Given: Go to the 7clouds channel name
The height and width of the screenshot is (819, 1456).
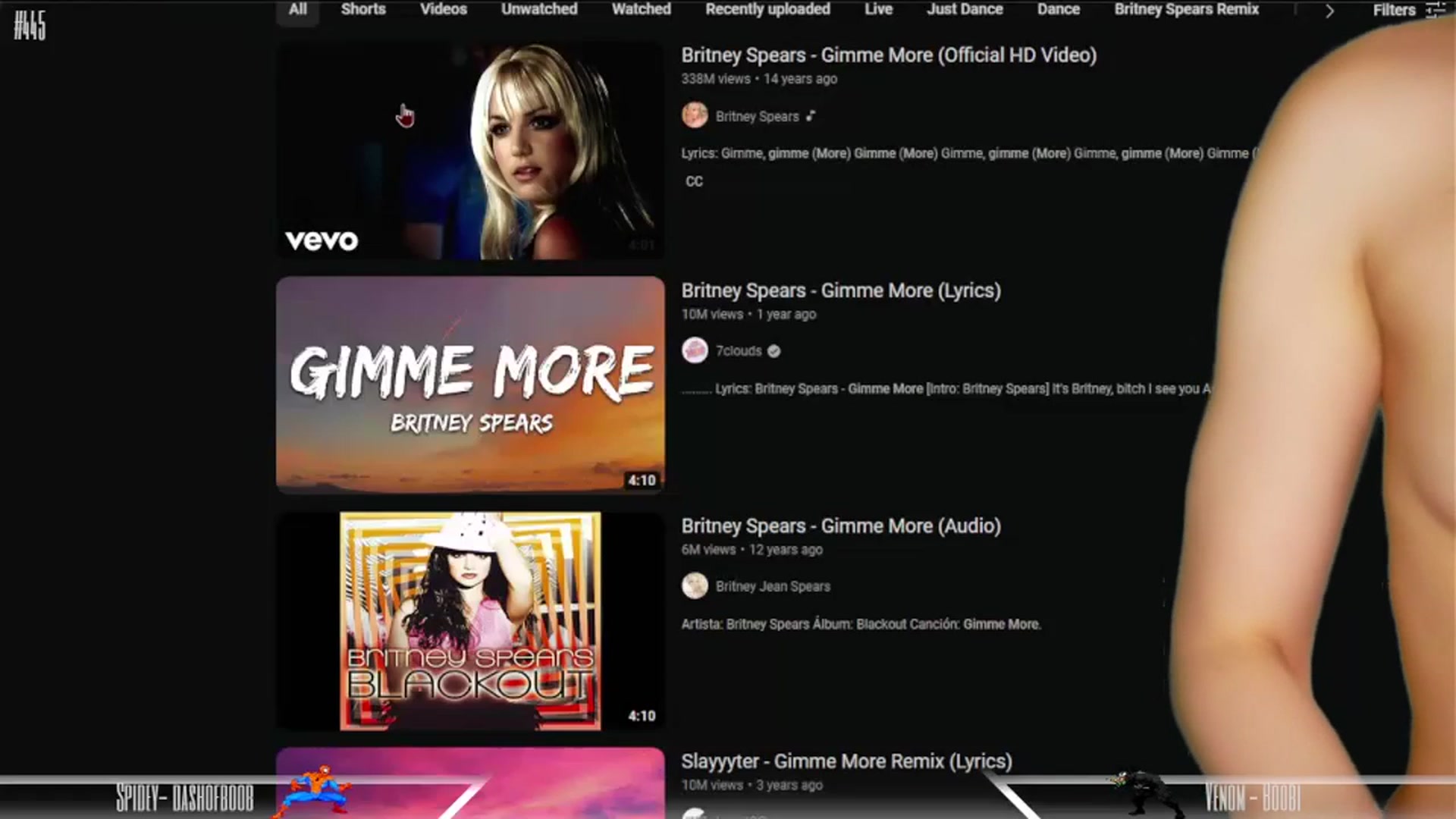Looking at the screenshot, I should 739,351.
